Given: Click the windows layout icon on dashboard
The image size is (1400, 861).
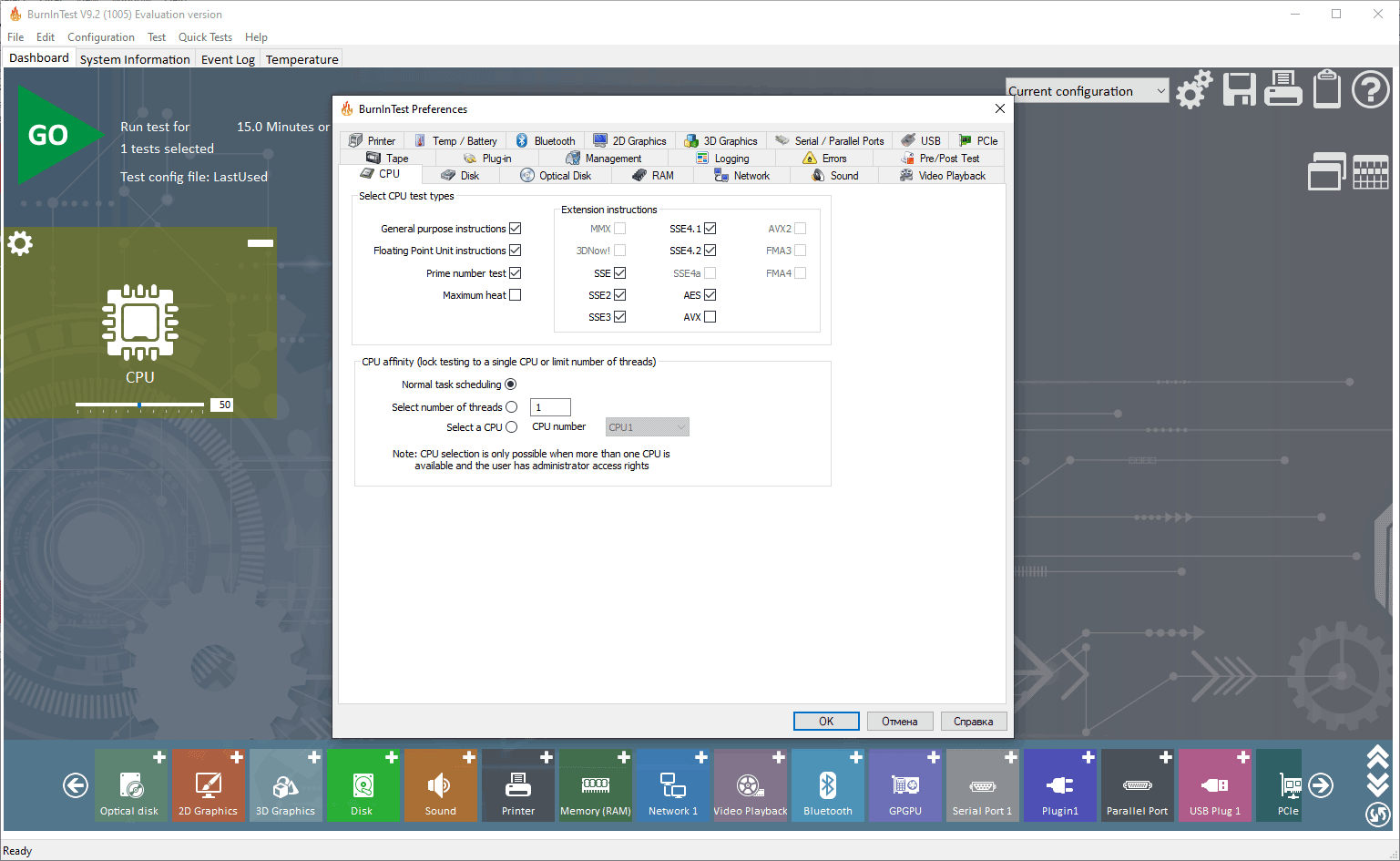Looking at the screenshot, I should tap(1326, 170).
